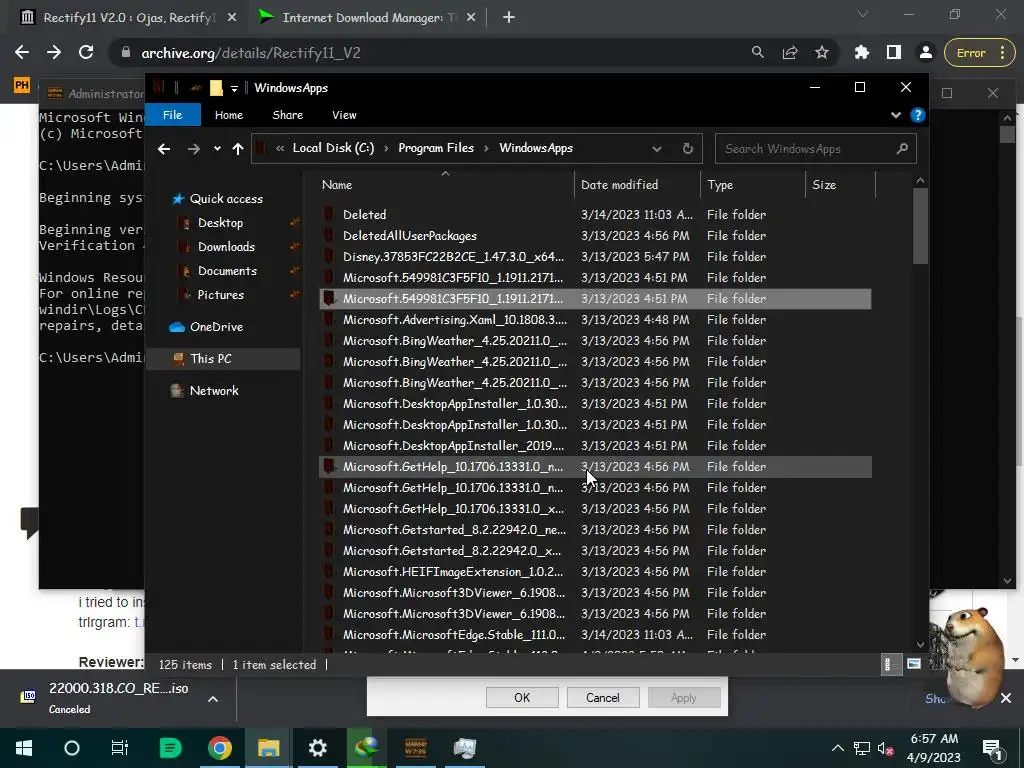The height and width of the screenshot is (768, 1024).
Task: Open the View ribbon tab
Action: click(344, 115)
